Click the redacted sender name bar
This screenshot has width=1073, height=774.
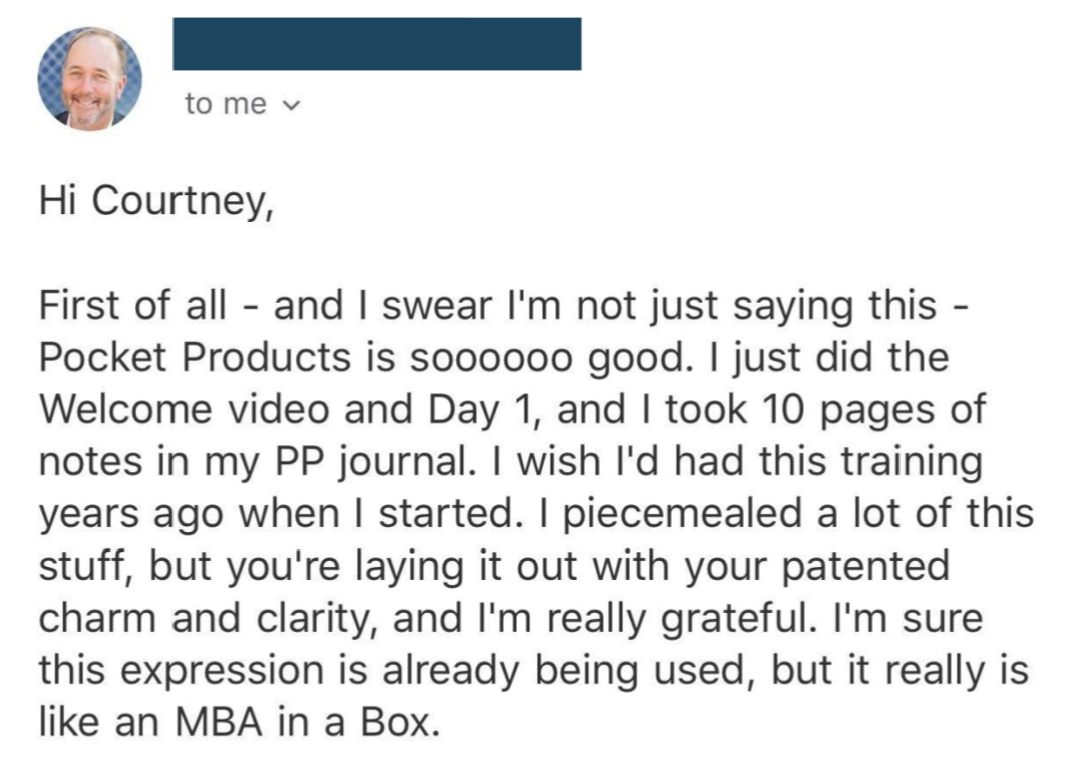click(376, 44)
